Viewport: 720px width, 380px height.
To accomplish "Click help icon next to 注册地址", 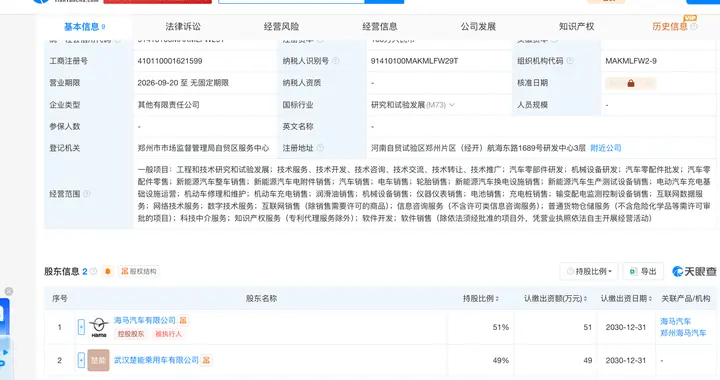I will (320, 148).
